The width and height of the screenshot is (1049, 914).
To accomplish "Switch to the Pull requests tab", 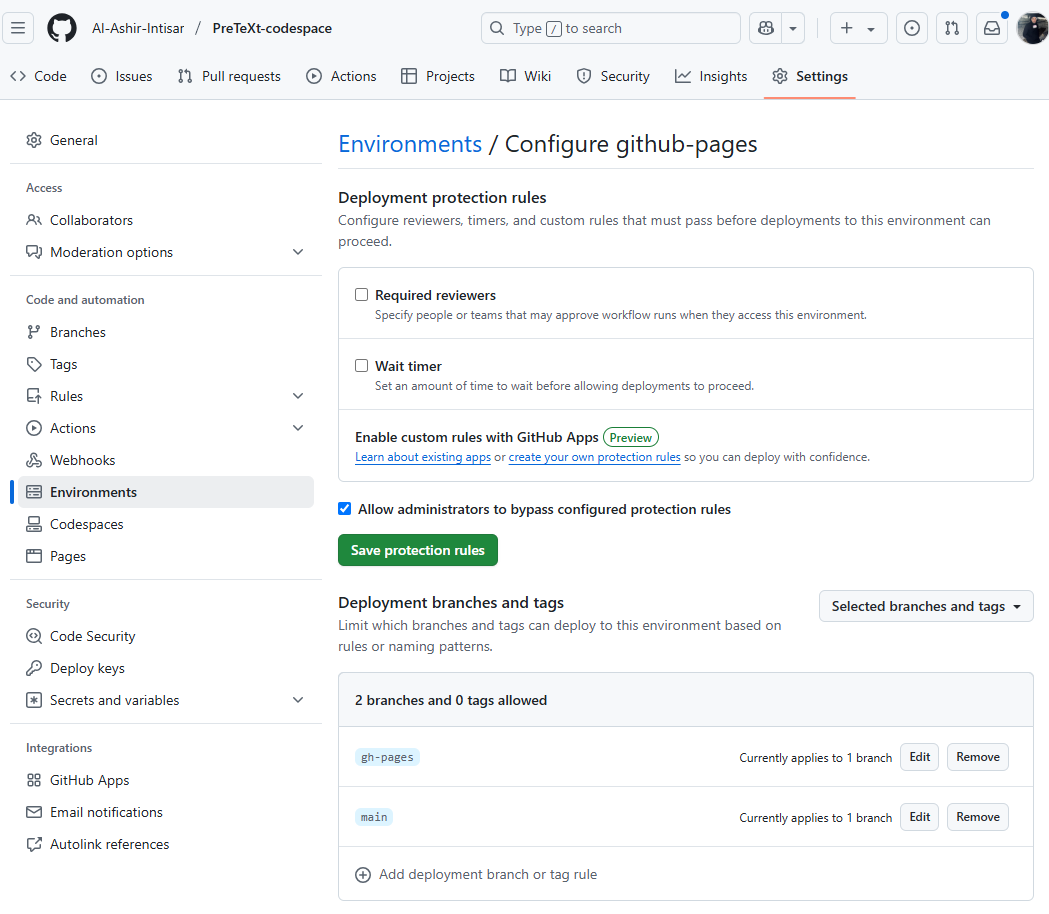I will [229, 76].
